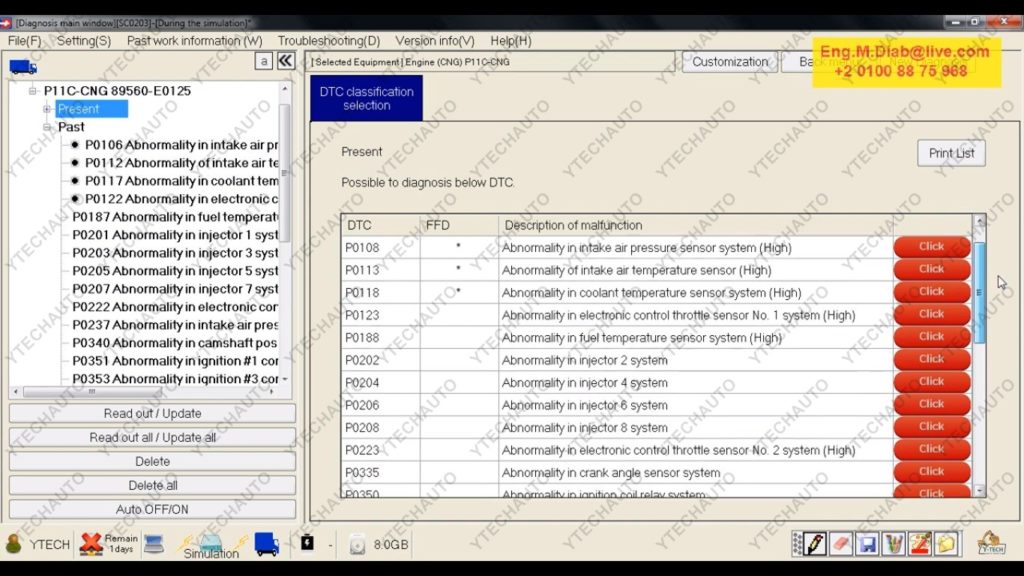Expand the Present tree node
This screenshot has height=576, width=1024.
(x=47, y=109)
